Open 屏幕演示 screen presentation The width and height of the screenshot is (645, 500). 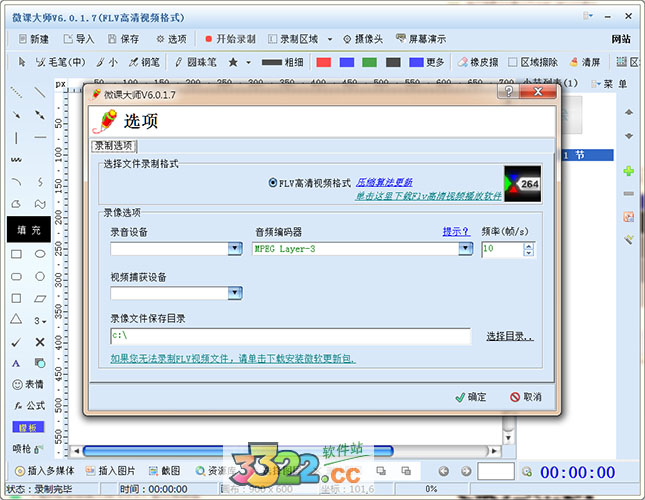point(421,39)
